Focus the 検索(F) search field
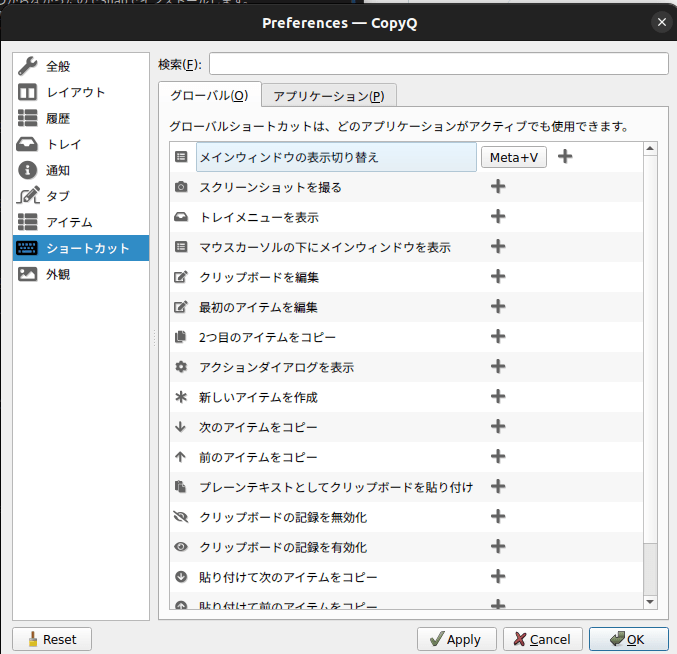This screenshot has width=677, height=654. point(439,64)
